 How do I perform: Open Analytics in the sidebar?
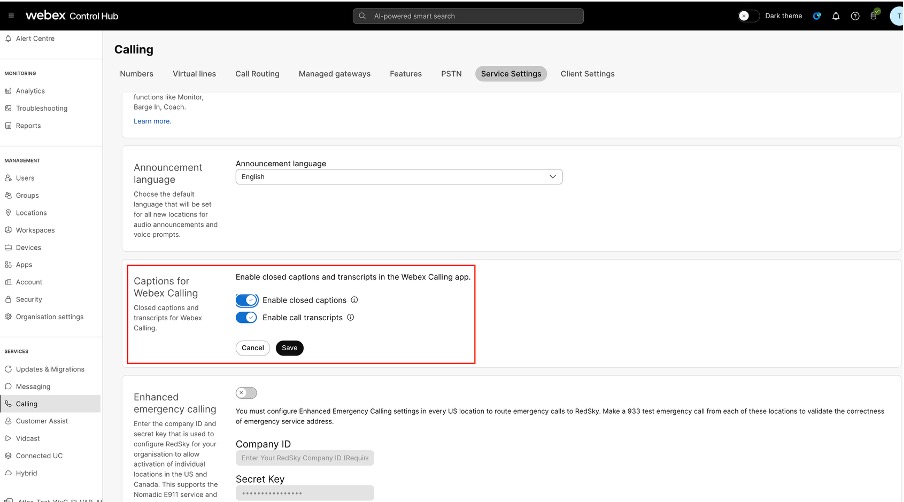pyautogui.click(x=30, y=91)
